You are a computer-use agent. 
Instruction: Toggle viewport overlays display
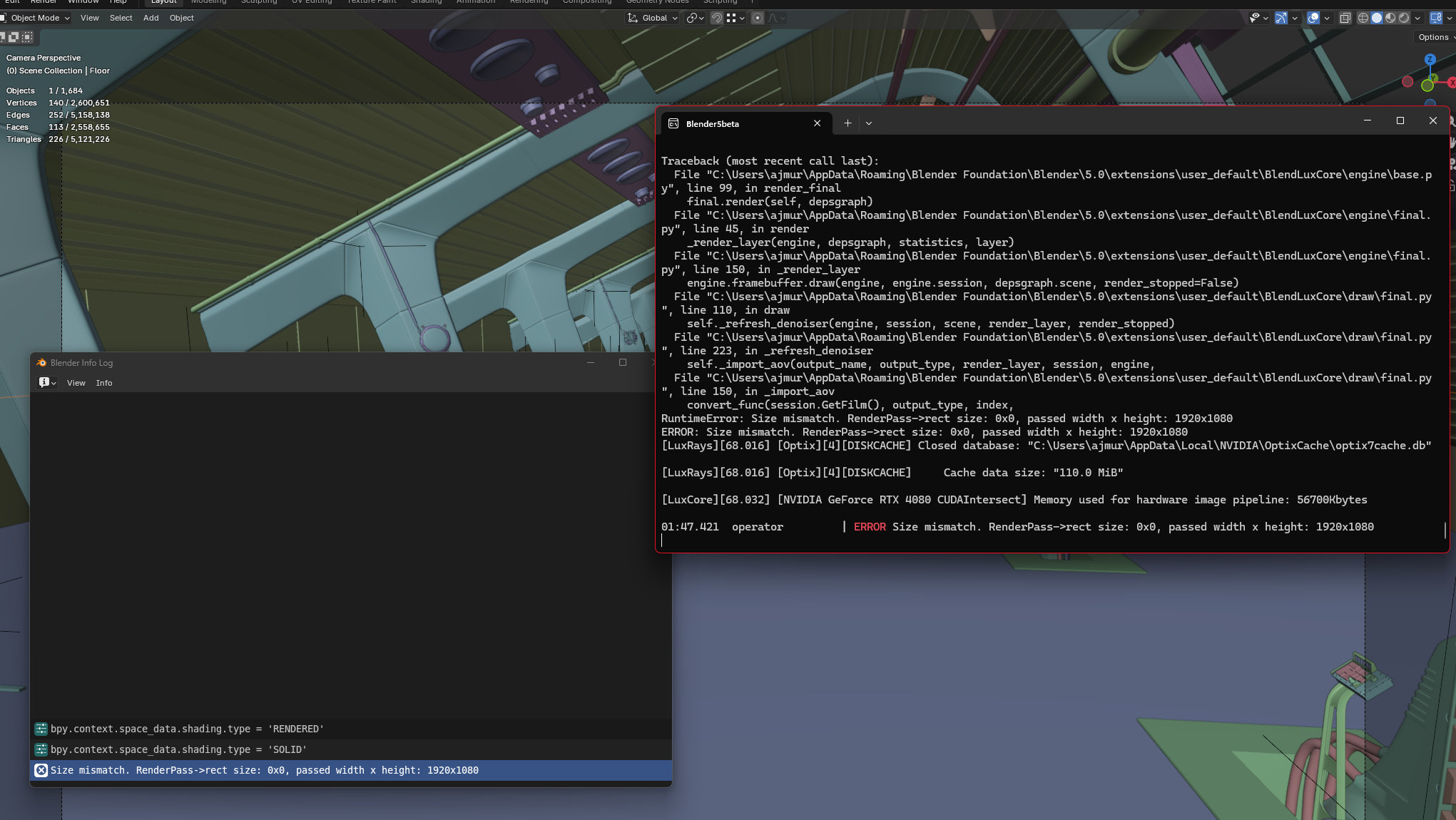(1313, 18)
